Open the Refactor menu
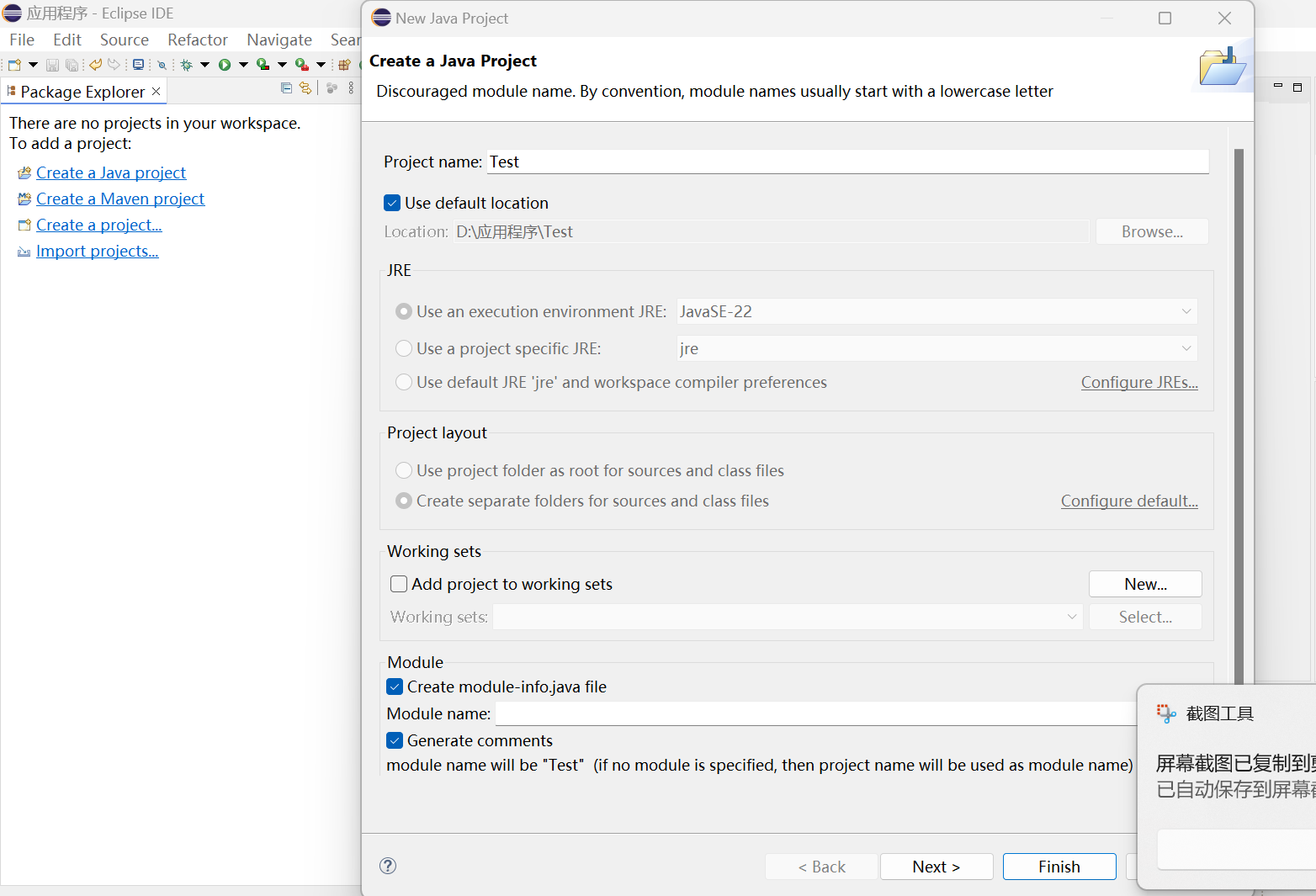The image size is (1316, 896). point(197,40)
